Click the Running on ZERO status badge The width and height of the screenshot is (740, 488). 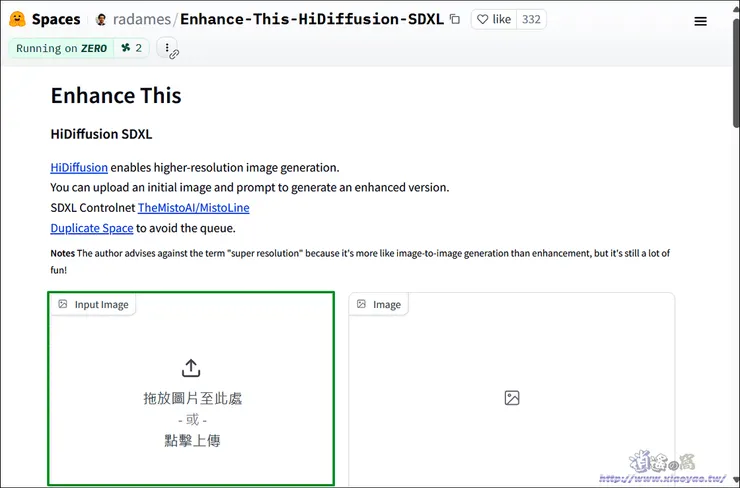[61, 48]
